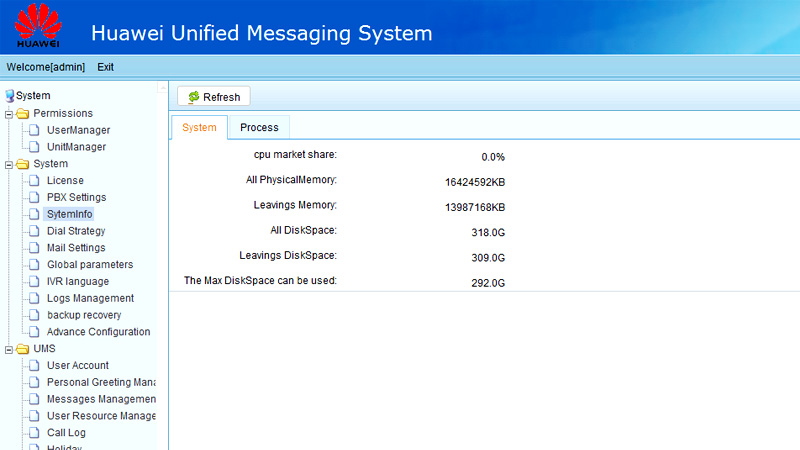Click the cpu market share label
This screenshot has width=800, height=450.
(295, 155)
